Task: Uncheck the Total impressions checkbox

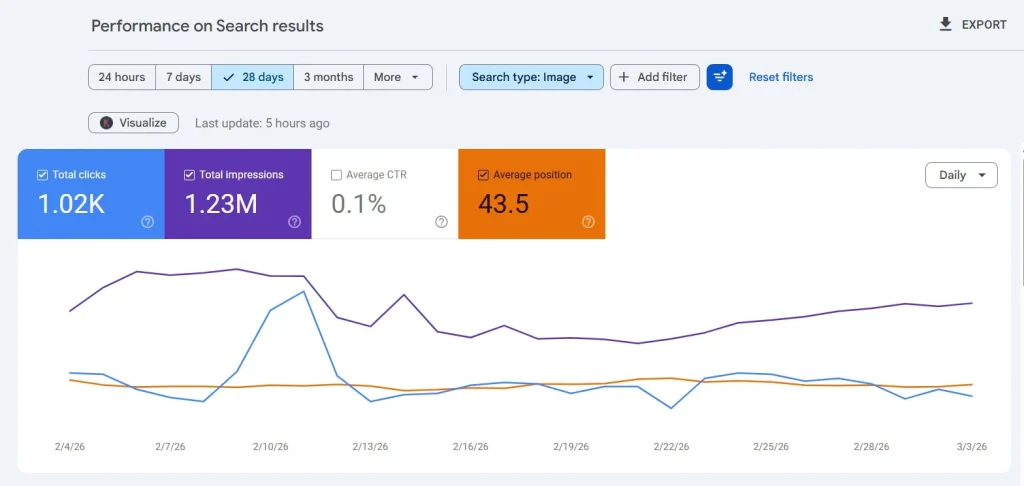Action: coord(189,175)
